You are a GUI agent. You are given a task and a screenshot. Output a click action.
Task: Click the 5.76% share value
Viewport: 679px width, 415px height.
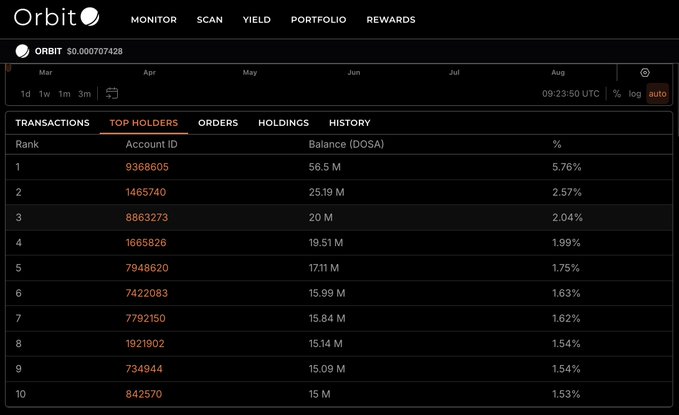tap(567, 167)
